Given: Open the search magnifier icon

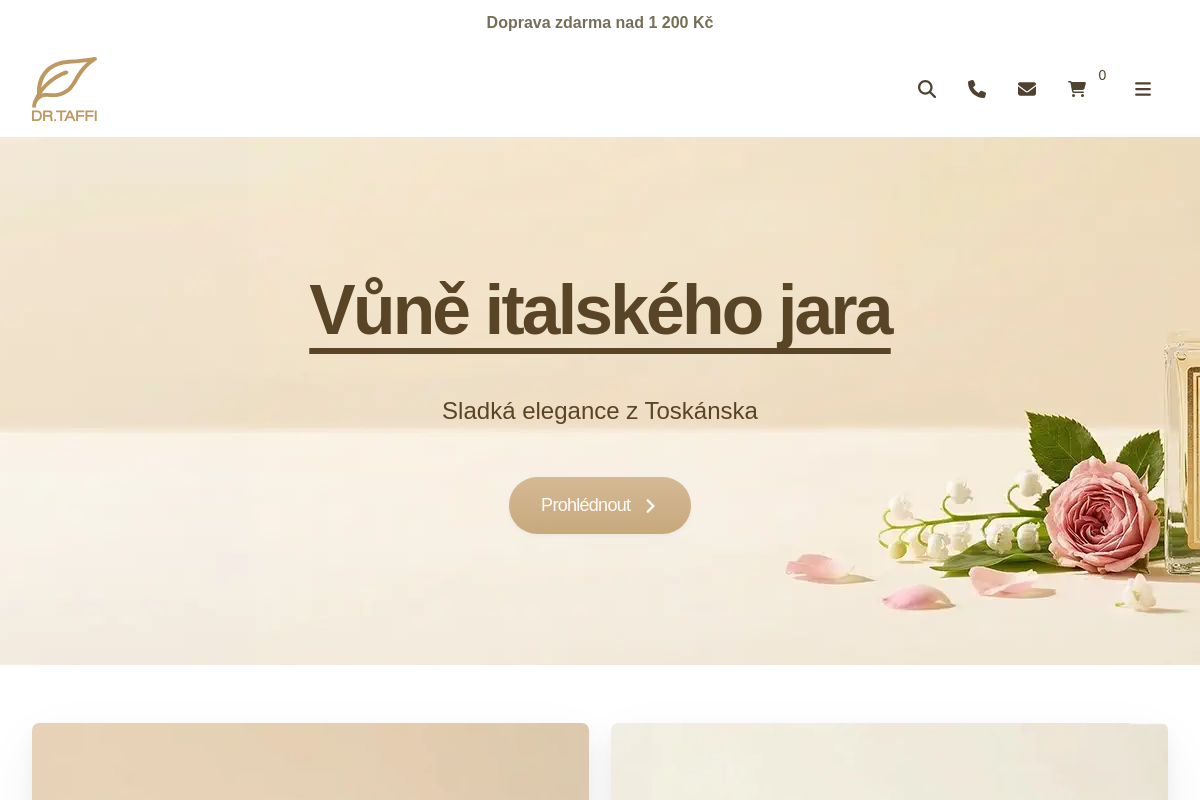Looking at the screenshot, I should [927, 89].
